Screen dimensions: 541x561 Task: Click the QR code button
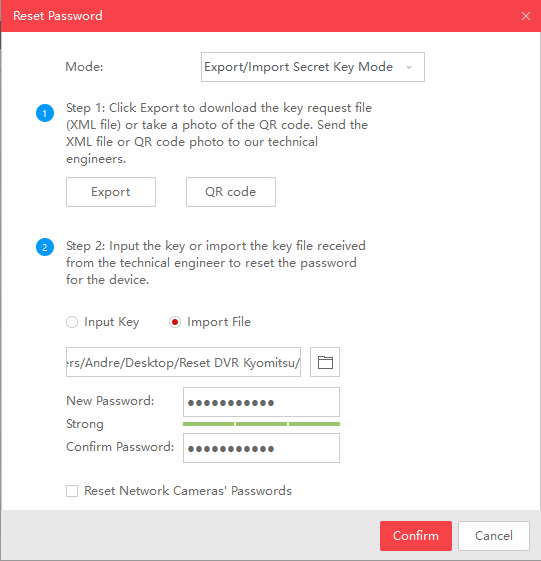pyautogui.click(x=231, y=192)
